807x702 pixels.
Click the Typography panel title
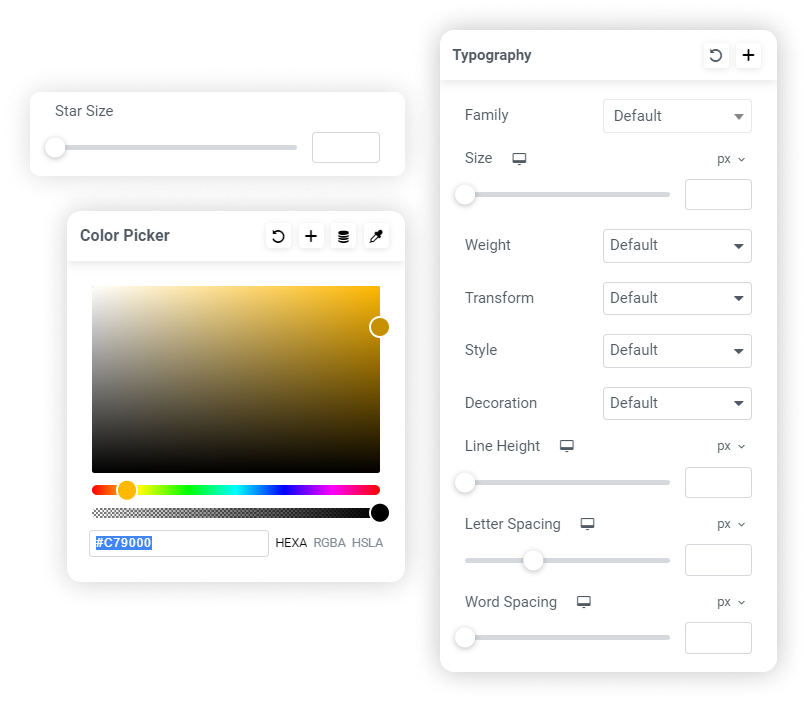492,56
